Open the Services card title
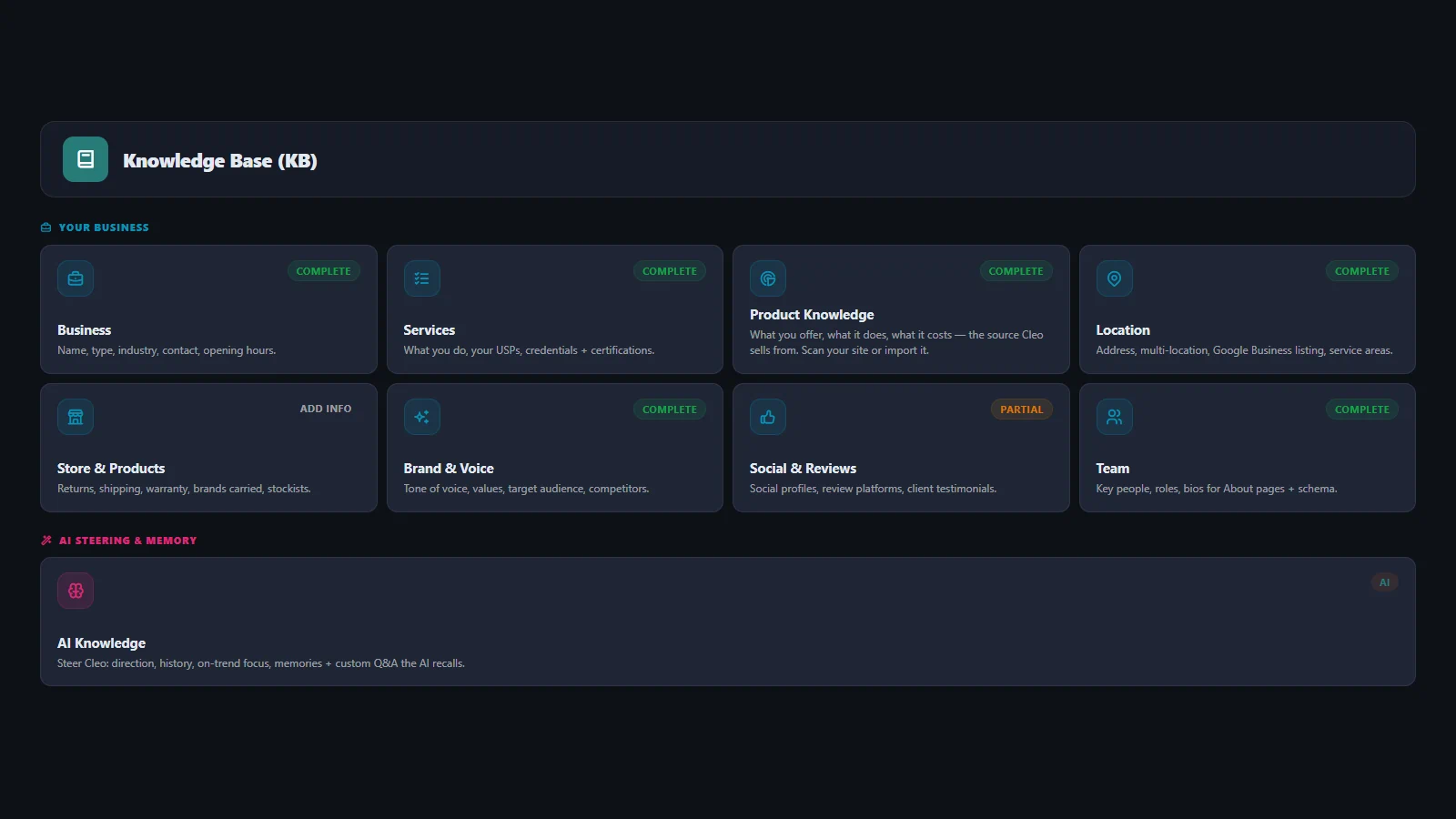This screenshot has height=819, width=1456. tap(430, 330)
